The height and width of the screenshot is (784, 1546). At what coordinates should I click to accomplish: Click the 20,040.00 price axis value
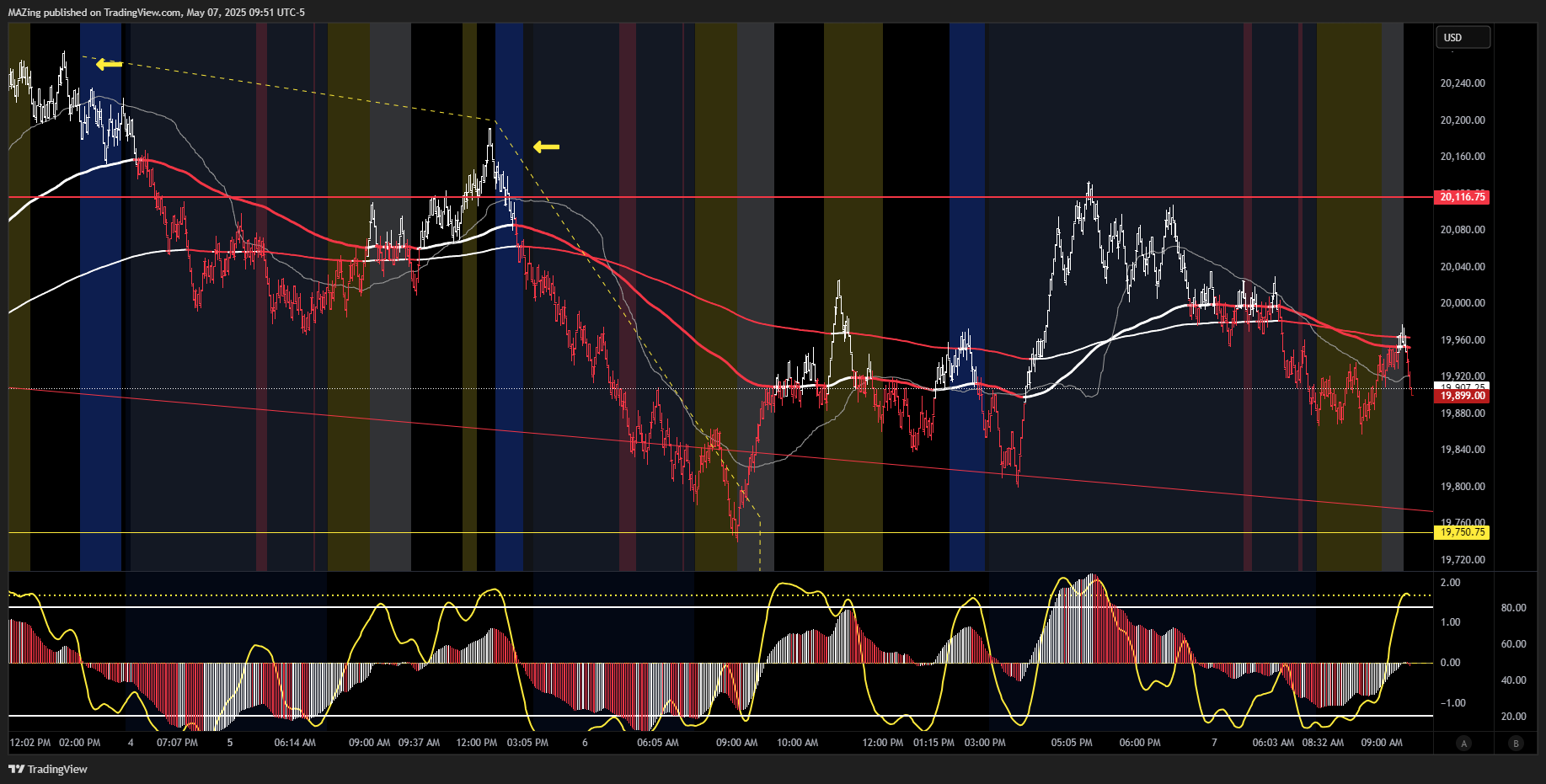tap(1463, 267)
